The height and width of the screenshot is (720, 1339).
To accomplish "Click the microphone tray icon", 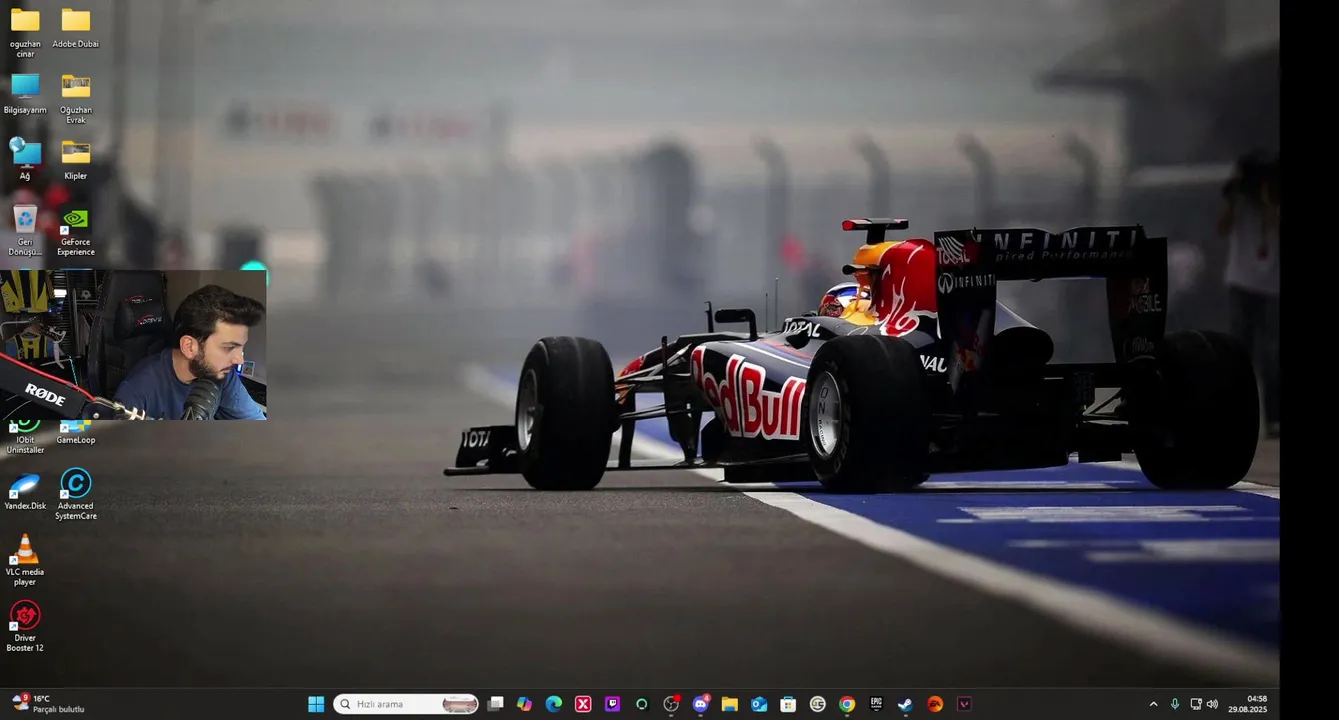I will pos(1175,704).
